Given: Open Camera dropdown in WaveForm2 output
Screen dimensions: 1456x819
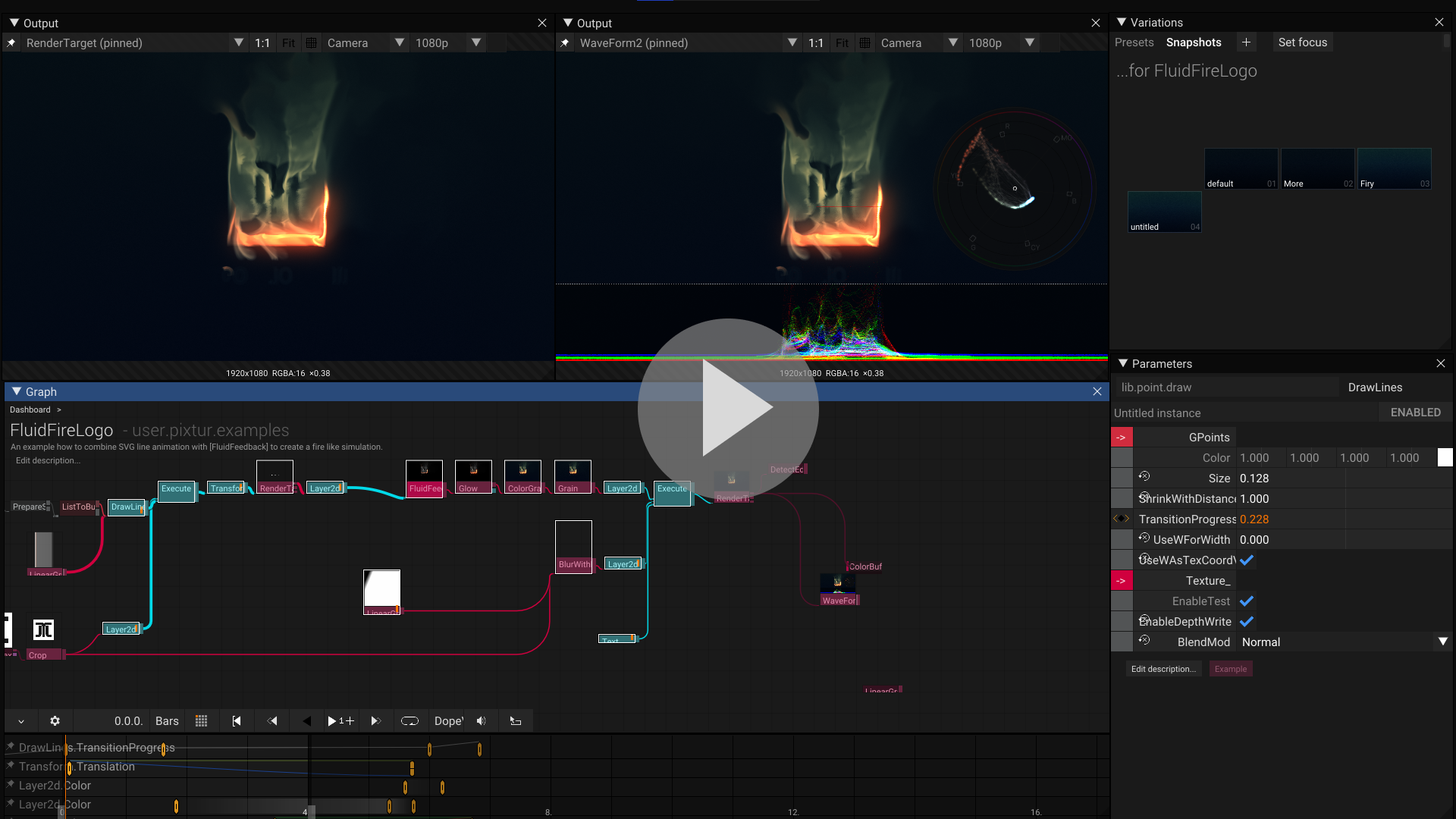Looking at the screenshot, I should [916, 43].
